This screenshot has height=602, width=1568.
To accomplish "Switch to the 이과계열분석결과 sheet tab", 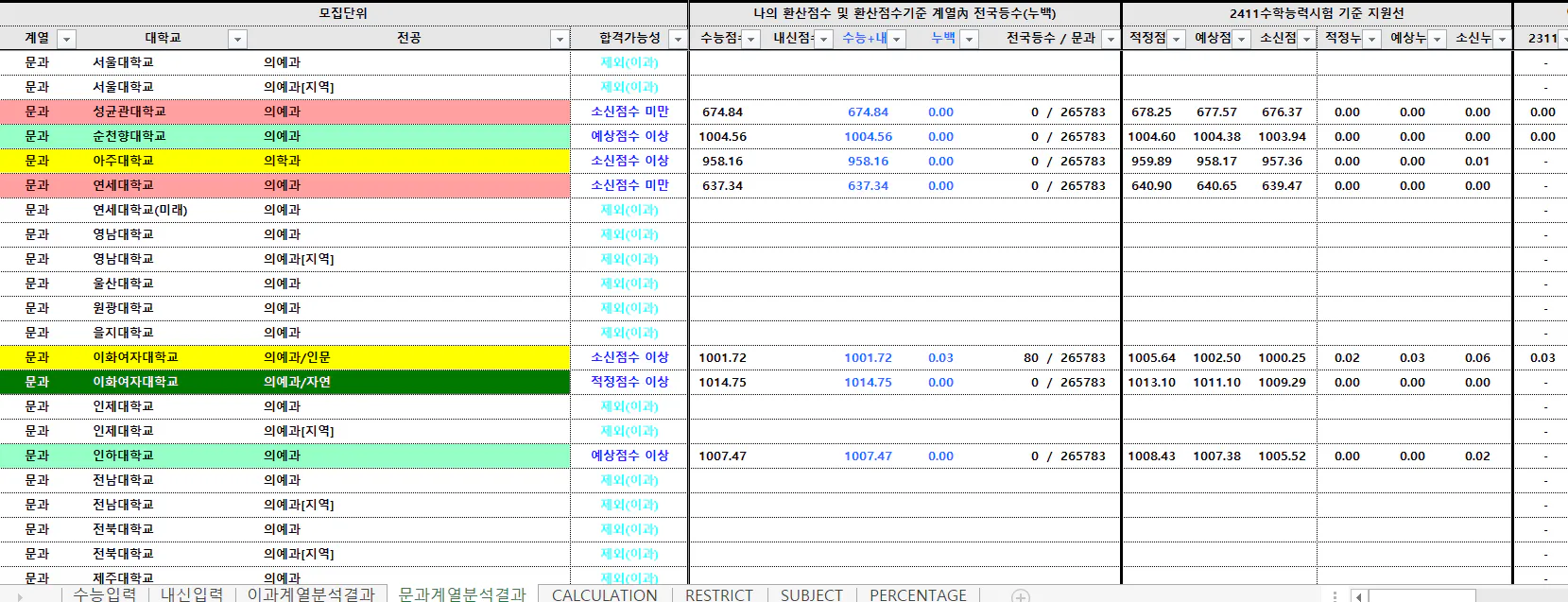I will [311, 594].
